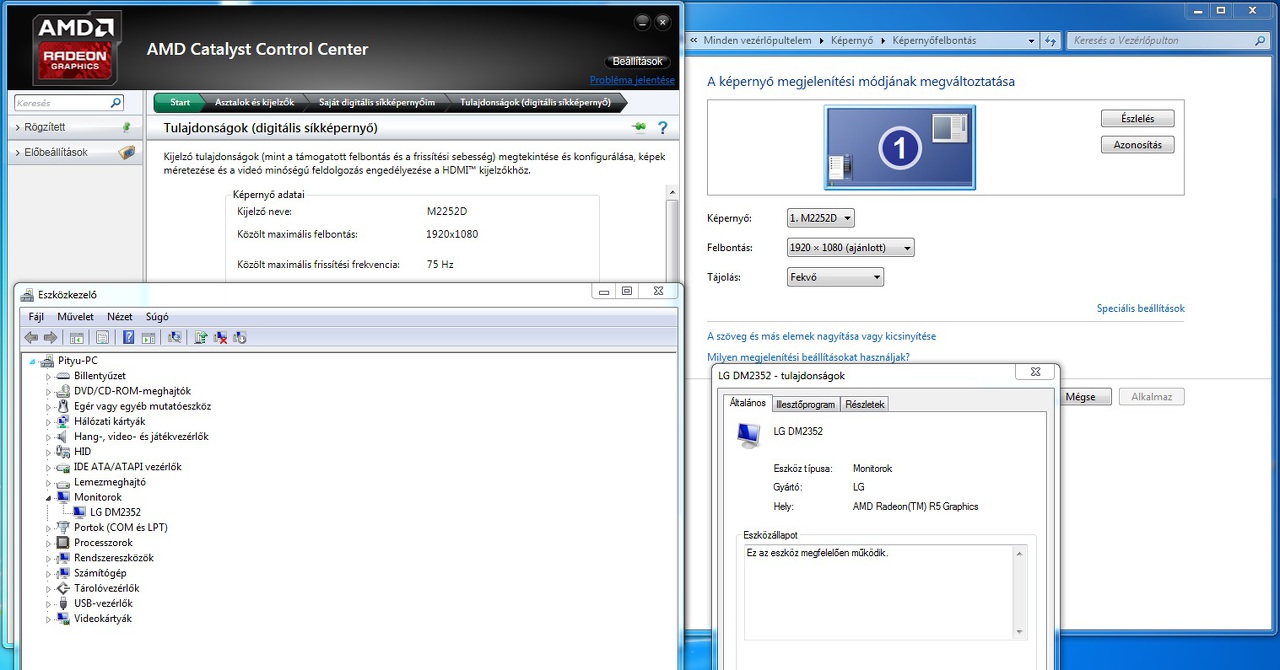Expand the Rögzített section in Catalyst sidebar

click(x=19, y=128)
